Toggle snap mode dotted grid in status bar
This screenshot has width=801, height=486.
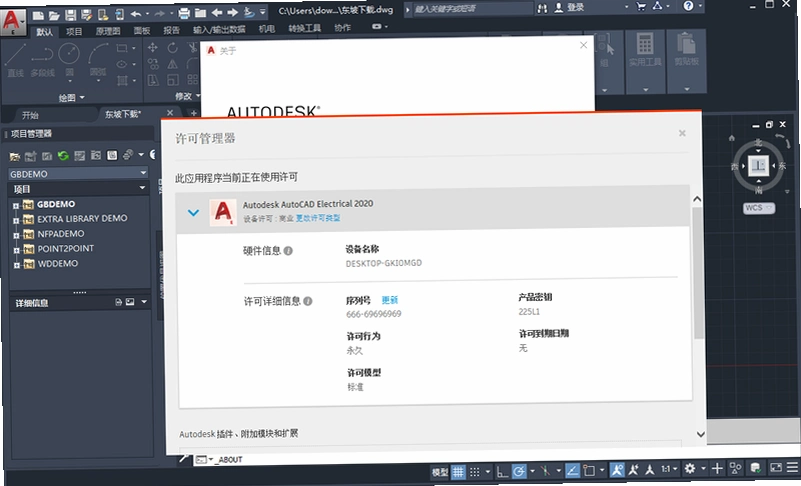(x=475, y=472)
